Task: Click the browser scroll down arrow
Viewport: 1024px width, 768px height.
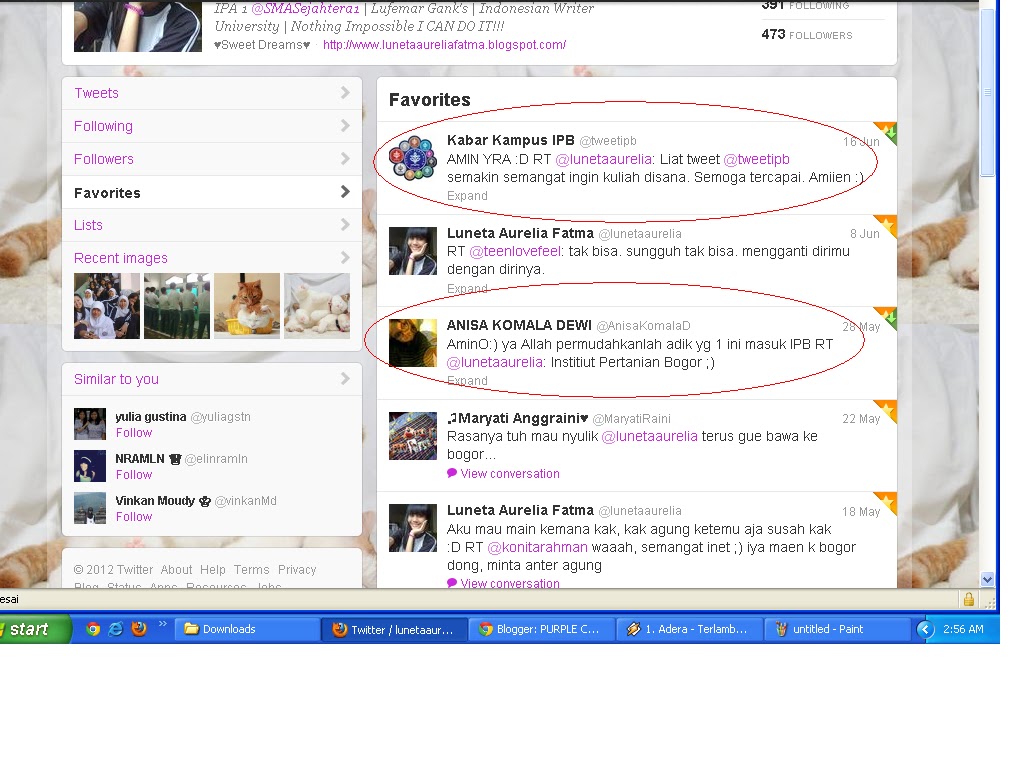Action: [987, 579]
